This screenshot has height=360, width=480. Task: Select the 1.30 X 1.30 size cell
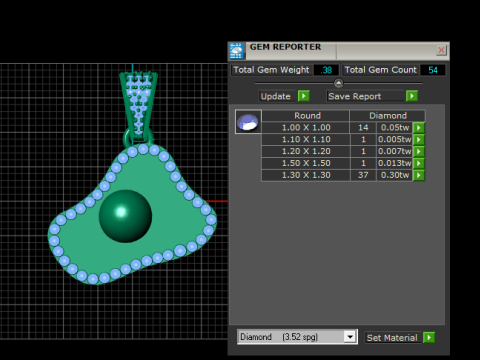click(x=306, y=175)
